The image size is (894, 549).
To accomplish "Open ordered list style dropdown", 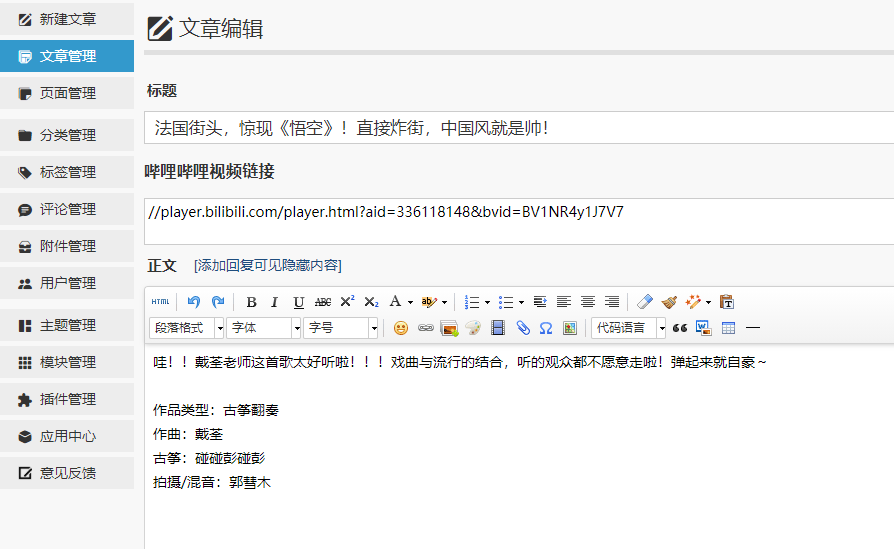I will tap(487, 302).
